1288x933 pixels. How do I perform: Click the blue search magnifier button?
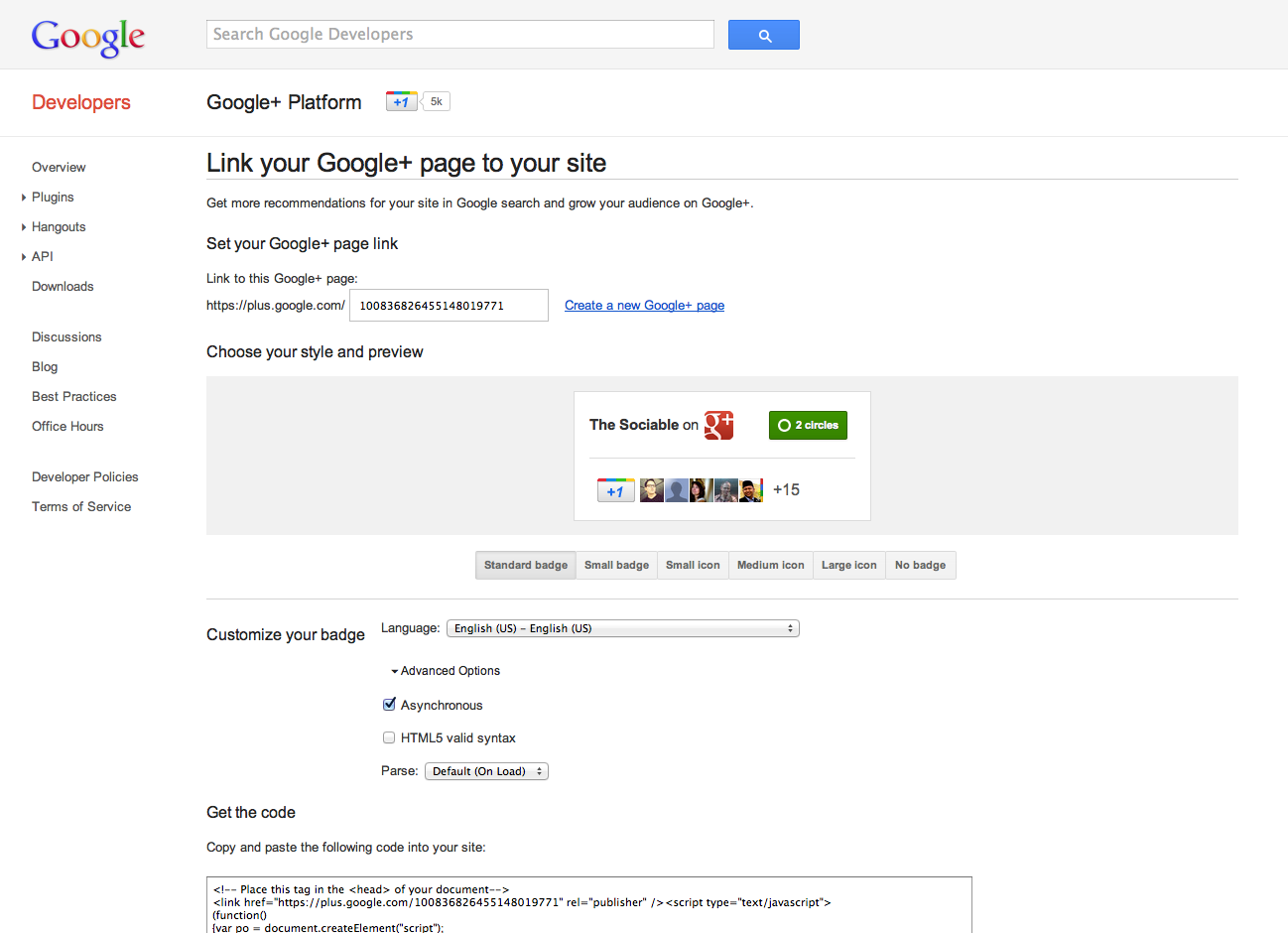pyautogui.click(x=763, y=35)
